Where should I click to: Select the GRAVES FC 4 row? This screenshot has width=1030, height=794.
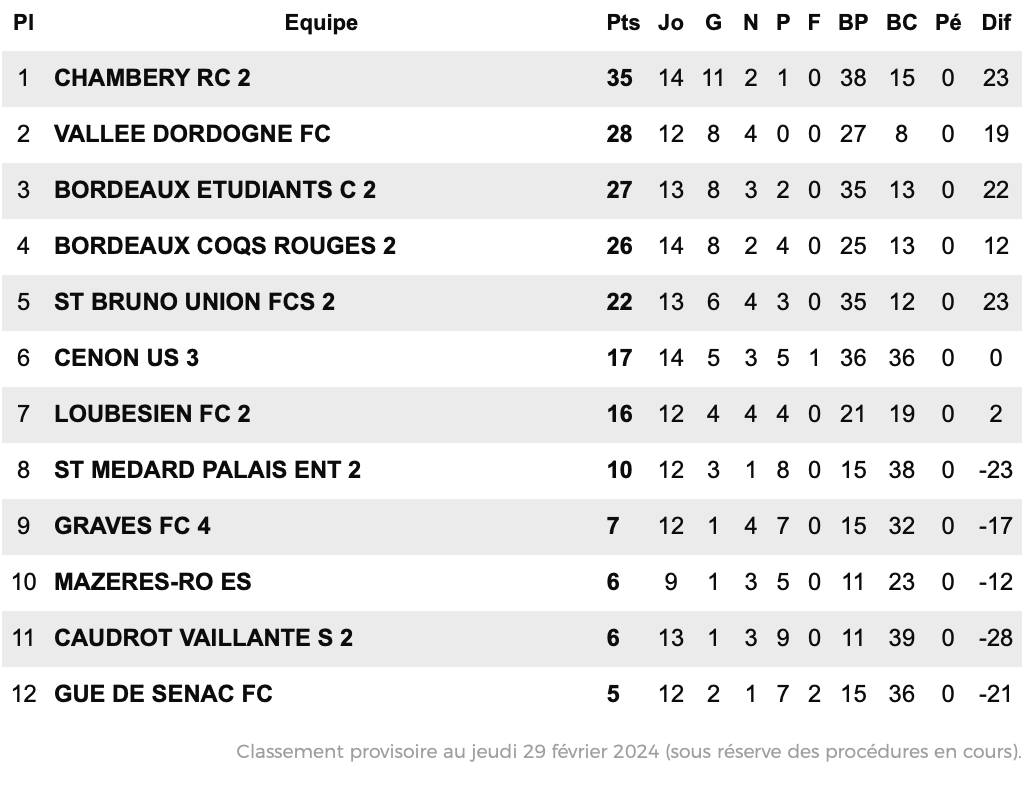point(512,526)
